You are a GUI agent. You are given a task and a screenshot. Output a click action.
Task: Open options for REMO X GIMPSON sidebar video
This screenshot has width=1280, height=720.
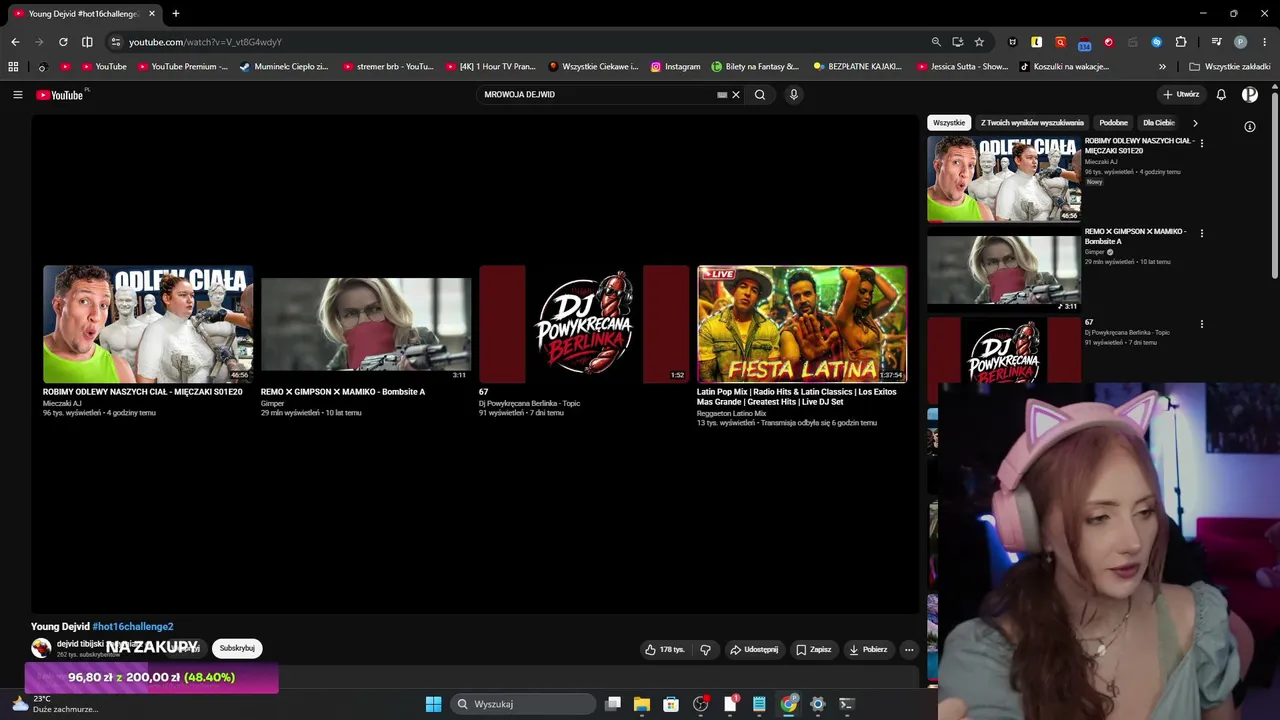pyautogui.click(x=1202, y=233)
